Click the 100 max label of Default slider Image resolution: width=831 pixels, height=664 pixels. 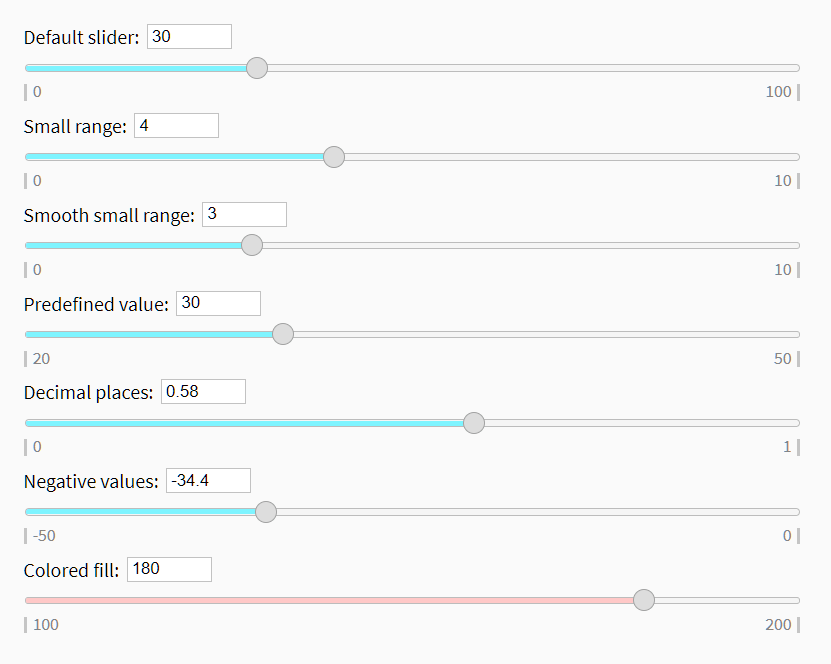coord(778,91)
